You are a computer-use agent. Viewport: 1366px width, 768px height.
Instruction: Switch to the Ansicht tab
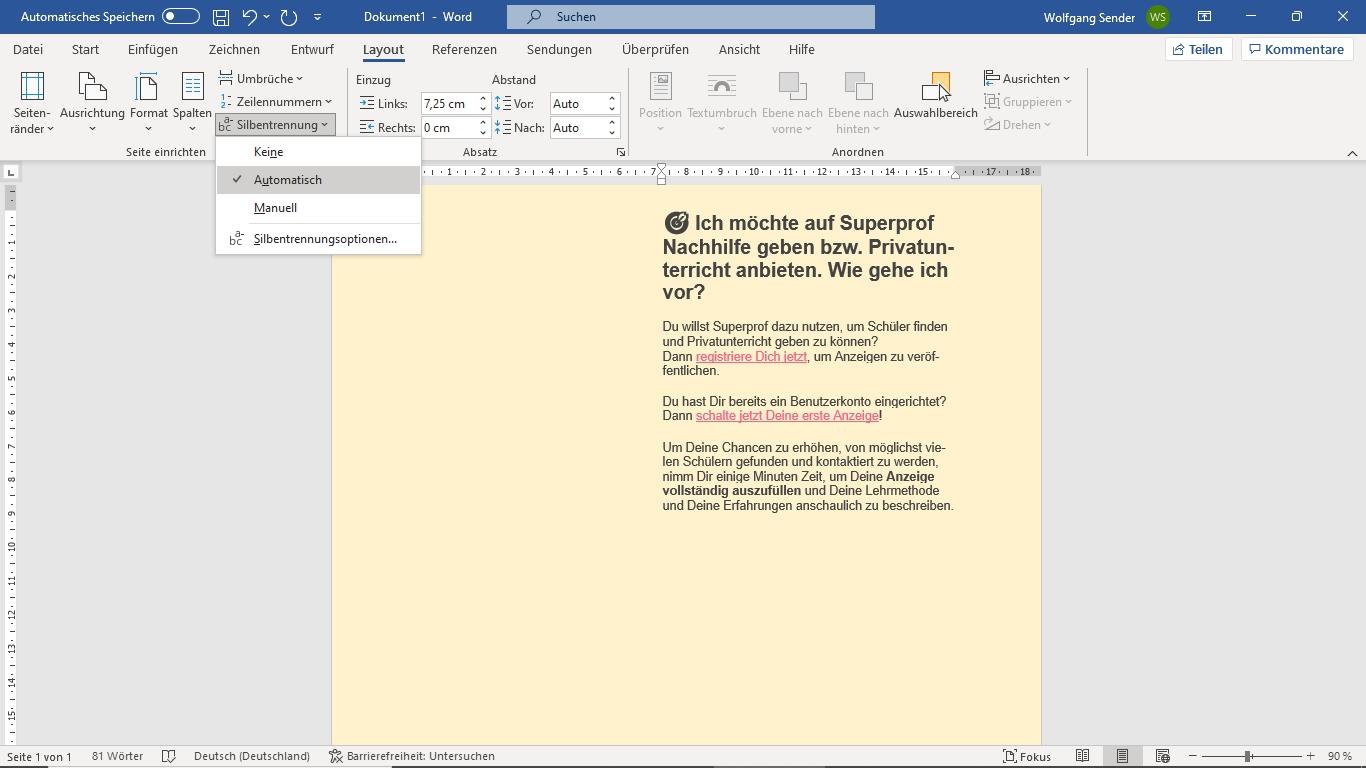click(739, 49)
